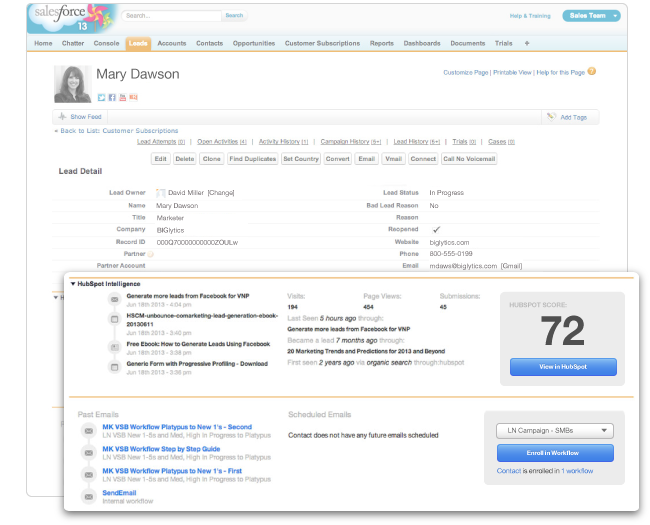
Task: Open the Reports tab
Action: pyautogui.click(x=382, y=43)
